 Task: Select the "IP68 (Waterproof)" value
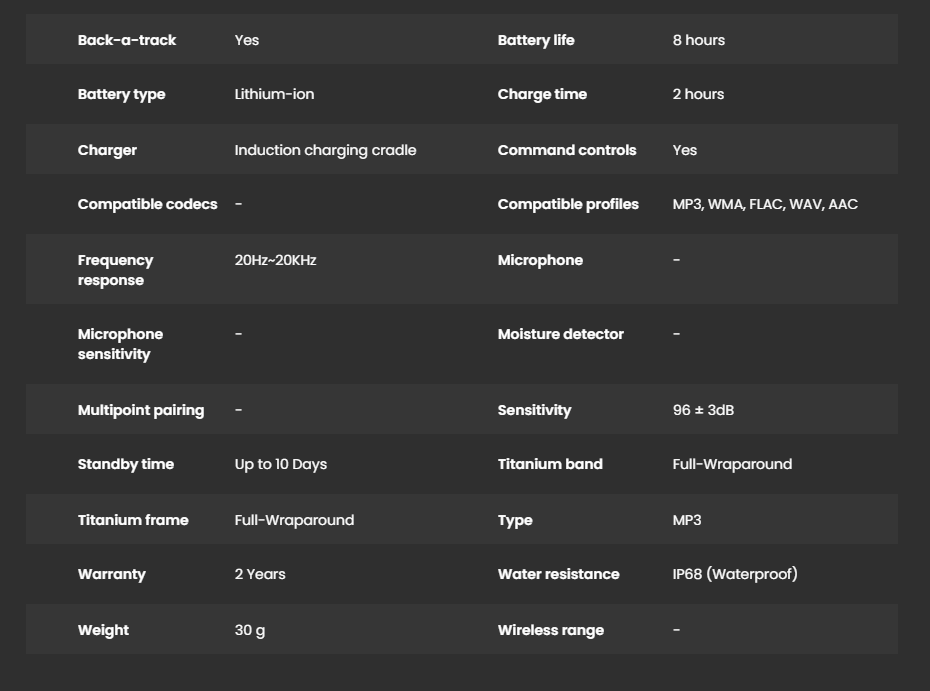pos(735,574)
